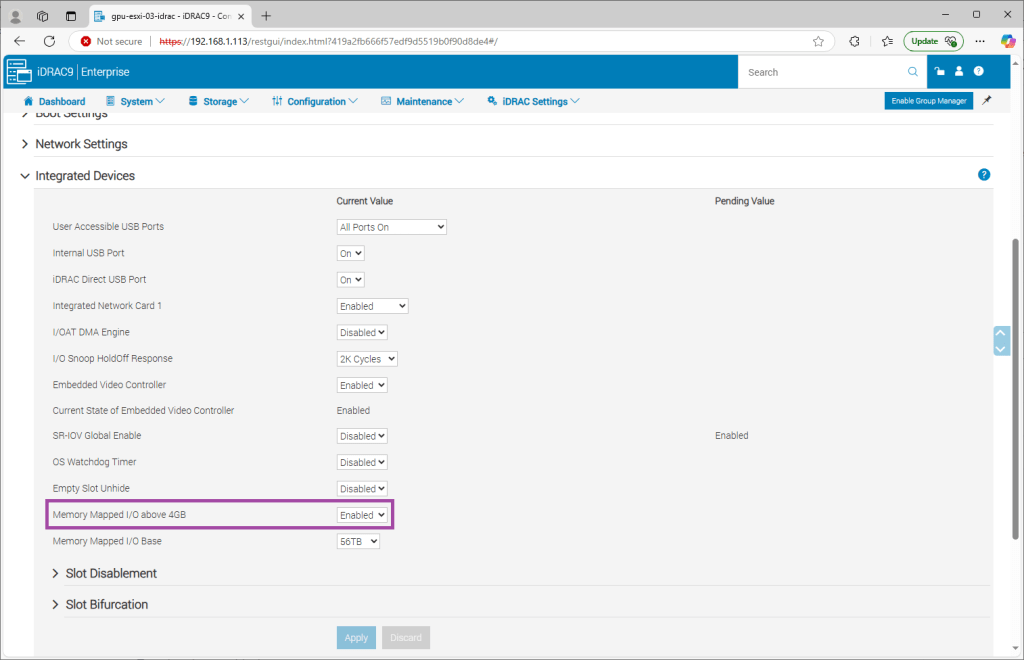Favorite this page using the star icon

click(818, 41)
